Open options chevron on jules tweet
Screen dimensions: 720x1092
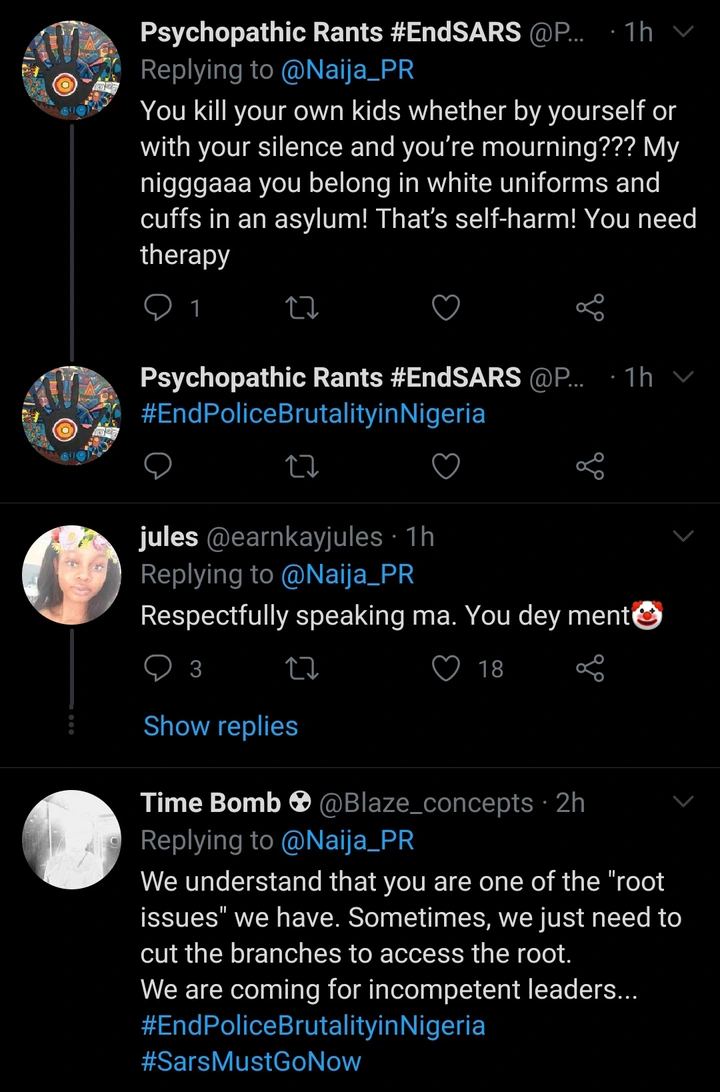(683, 537)
